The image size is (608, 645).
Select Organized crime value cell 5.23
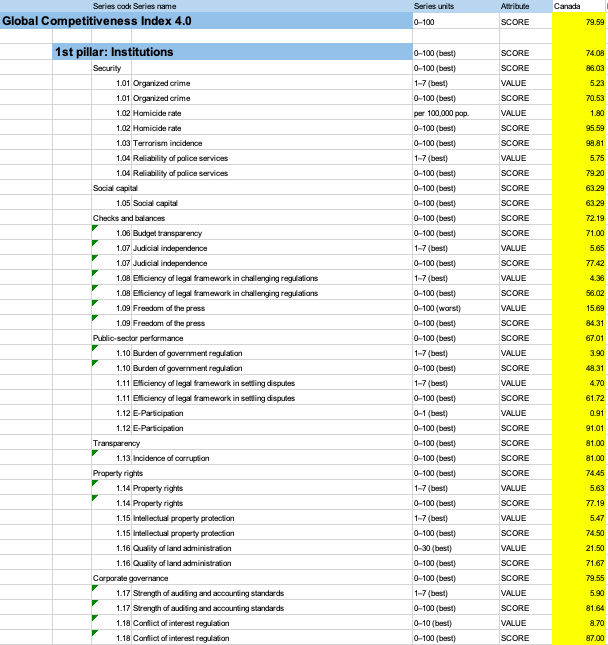tap(579, 83)
